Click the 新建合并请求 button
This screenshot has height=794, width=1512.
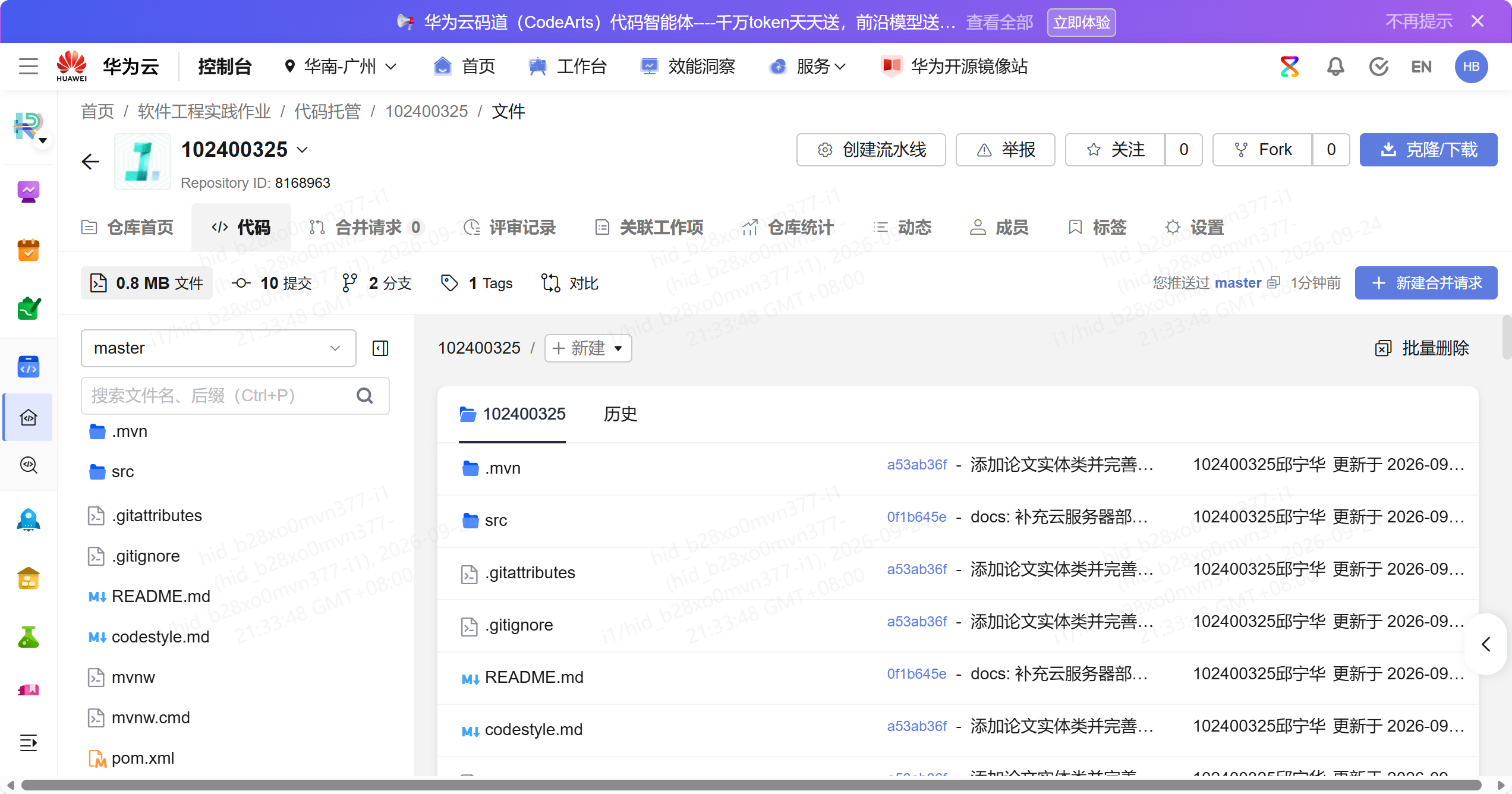point(1426,283)
